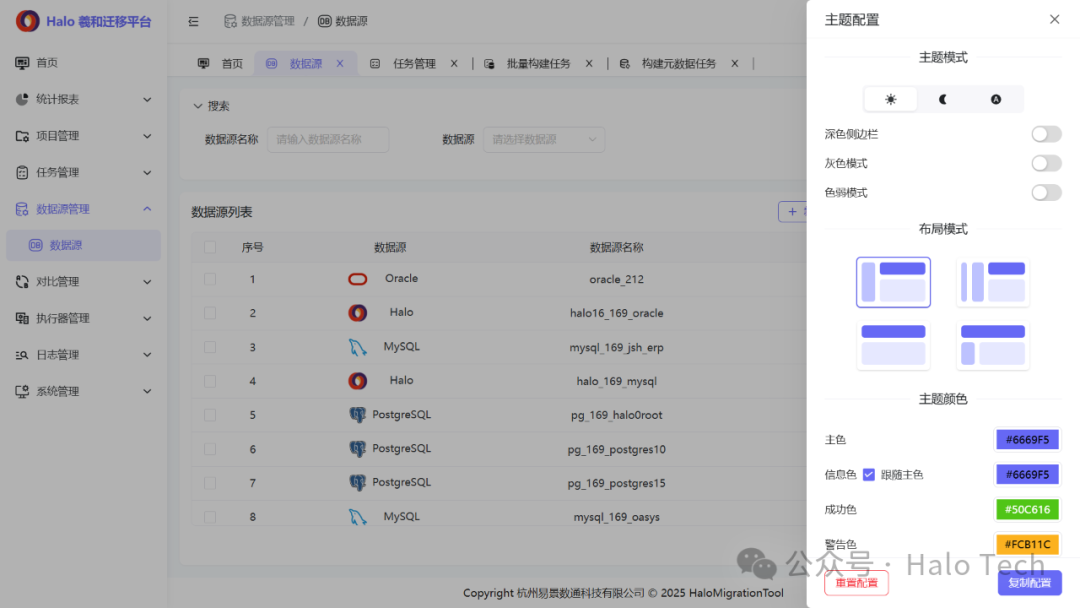Image resolution: width=1080 pixels, height=608 pixels.
Task: Select the light theme sun icon
Action: pyautogui.click(x=891, y=99)
